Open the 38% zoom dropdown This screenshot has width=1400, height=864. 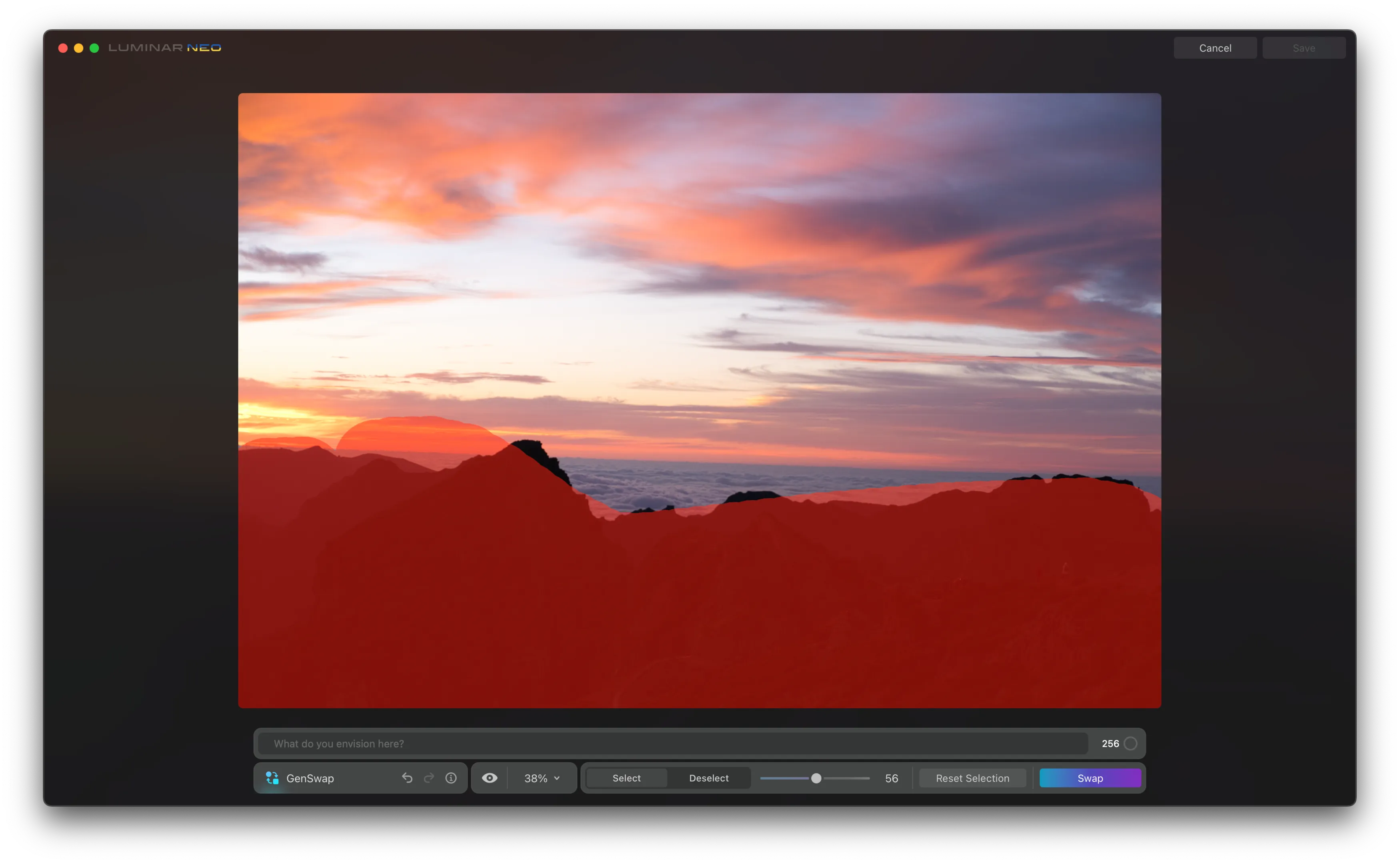click(x=536, y=778)
